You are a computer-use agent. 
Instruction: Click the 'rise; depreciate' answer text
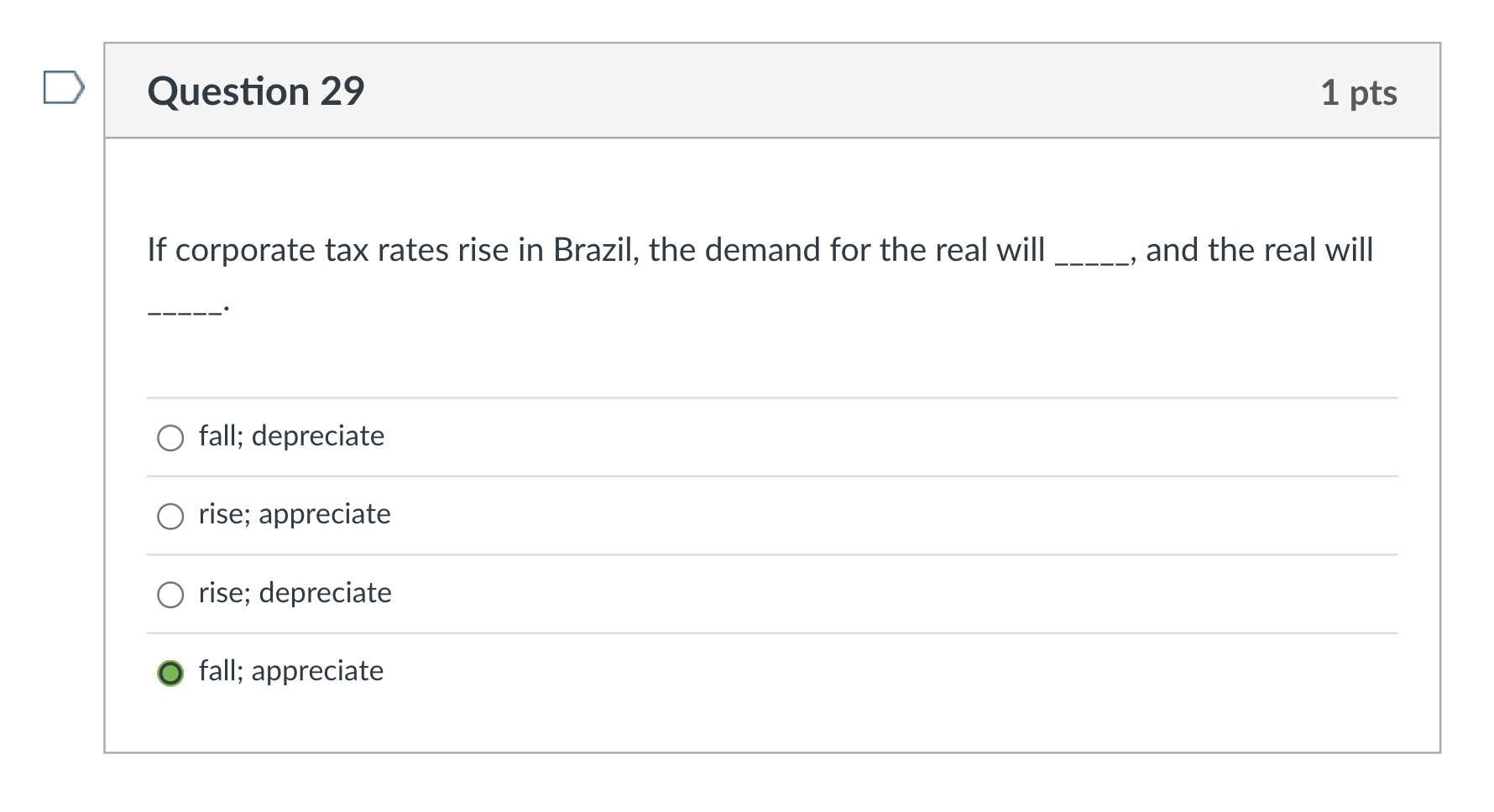(x=295, y=593)
